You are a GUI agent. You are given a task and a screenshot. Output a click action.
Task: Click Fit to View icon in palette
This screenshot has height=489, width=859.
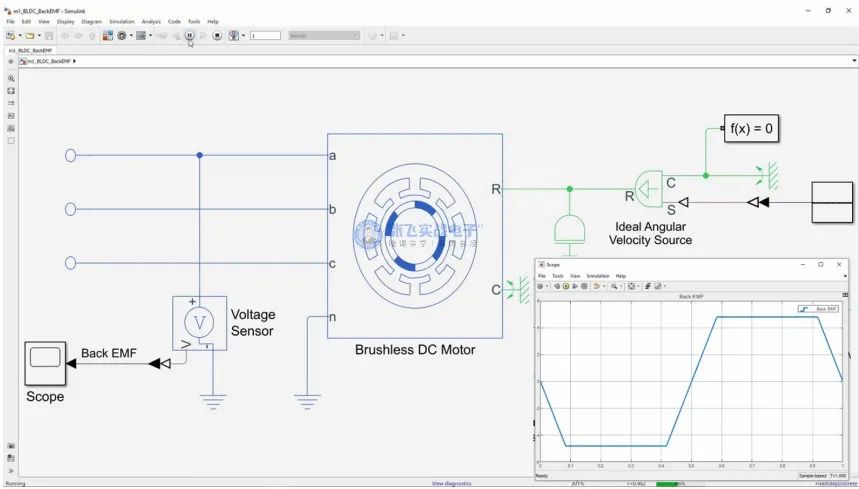click(x=11, y=90)
